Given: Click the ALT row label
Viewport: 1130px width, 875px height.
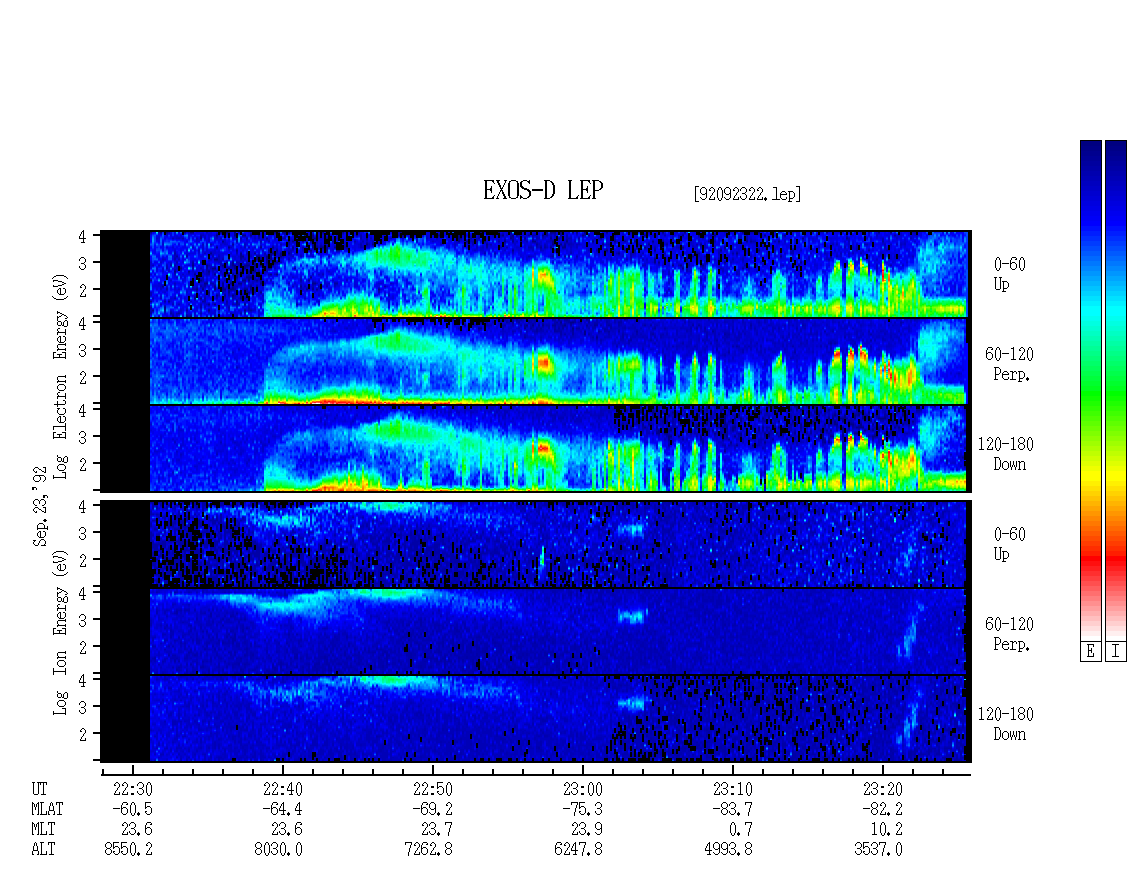Looking at the screenshot, I should 43,850.
